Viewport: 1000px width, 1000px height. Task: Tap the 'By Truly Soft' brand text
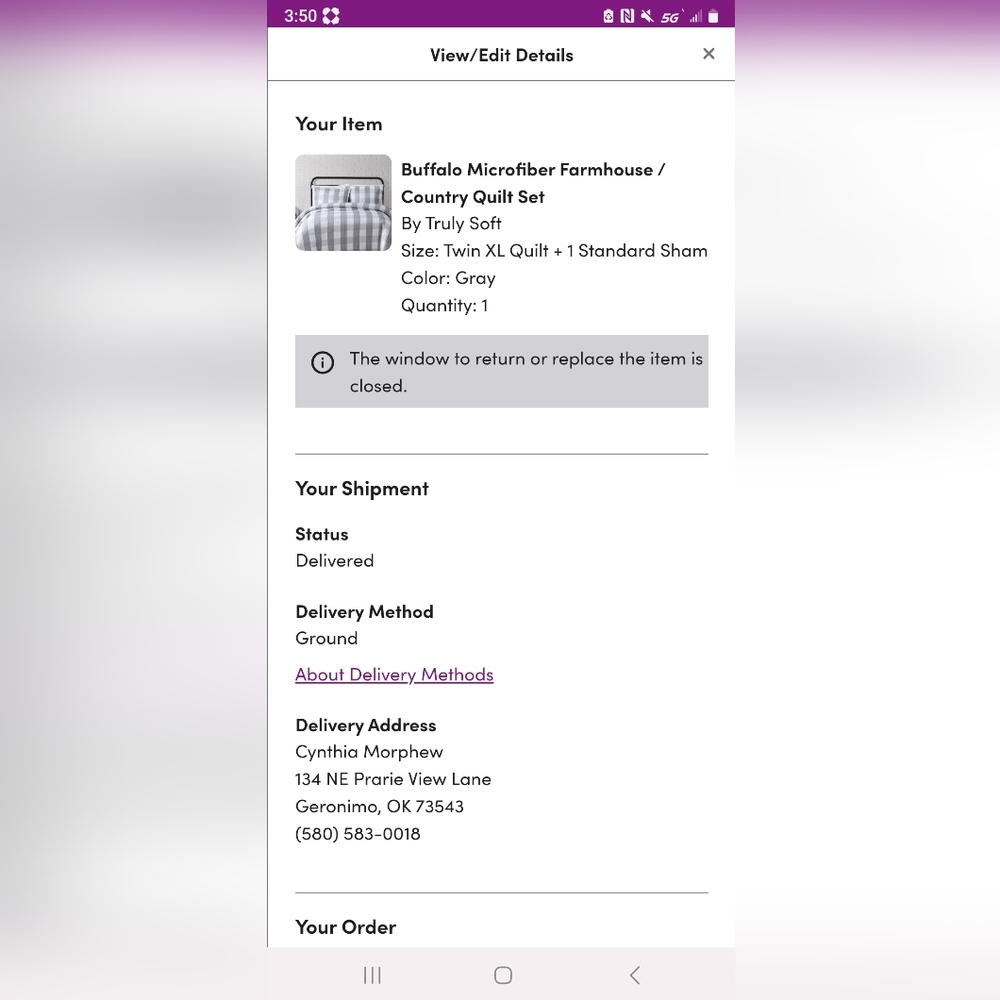point(451,223)
